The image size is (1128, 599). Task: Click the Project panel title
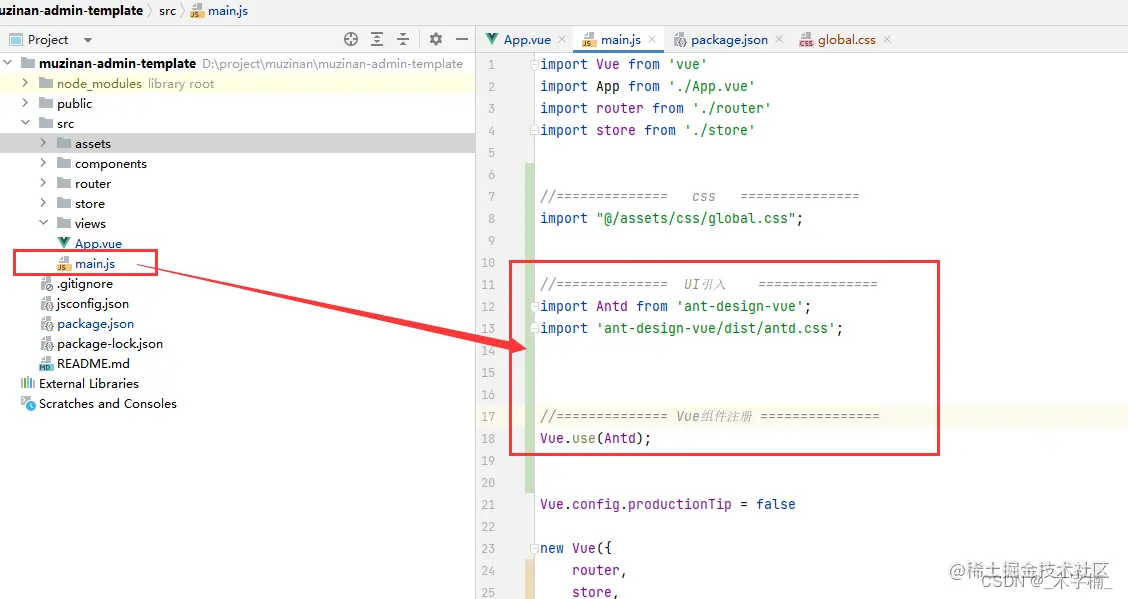pyautogui.click(x=47, y=40)
